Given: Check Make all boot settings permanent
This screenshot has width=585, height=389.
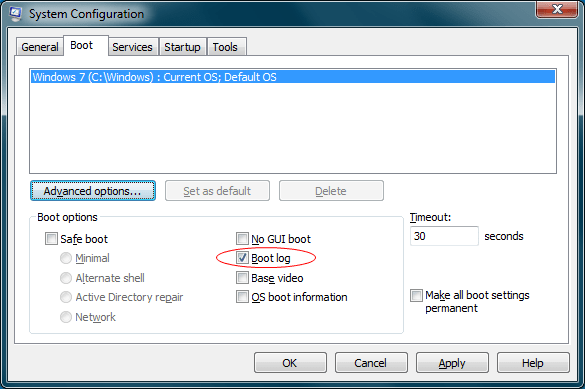Looking at the screenshot, I should click(416, 295).
